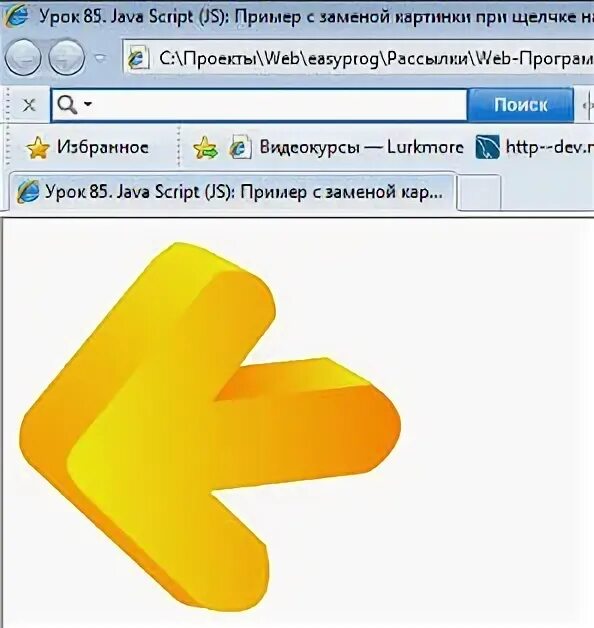The width and height of the screenshot is (594, 628).
Task: Expand the search provider dropdown arrow
Action: tap(88, 105)
